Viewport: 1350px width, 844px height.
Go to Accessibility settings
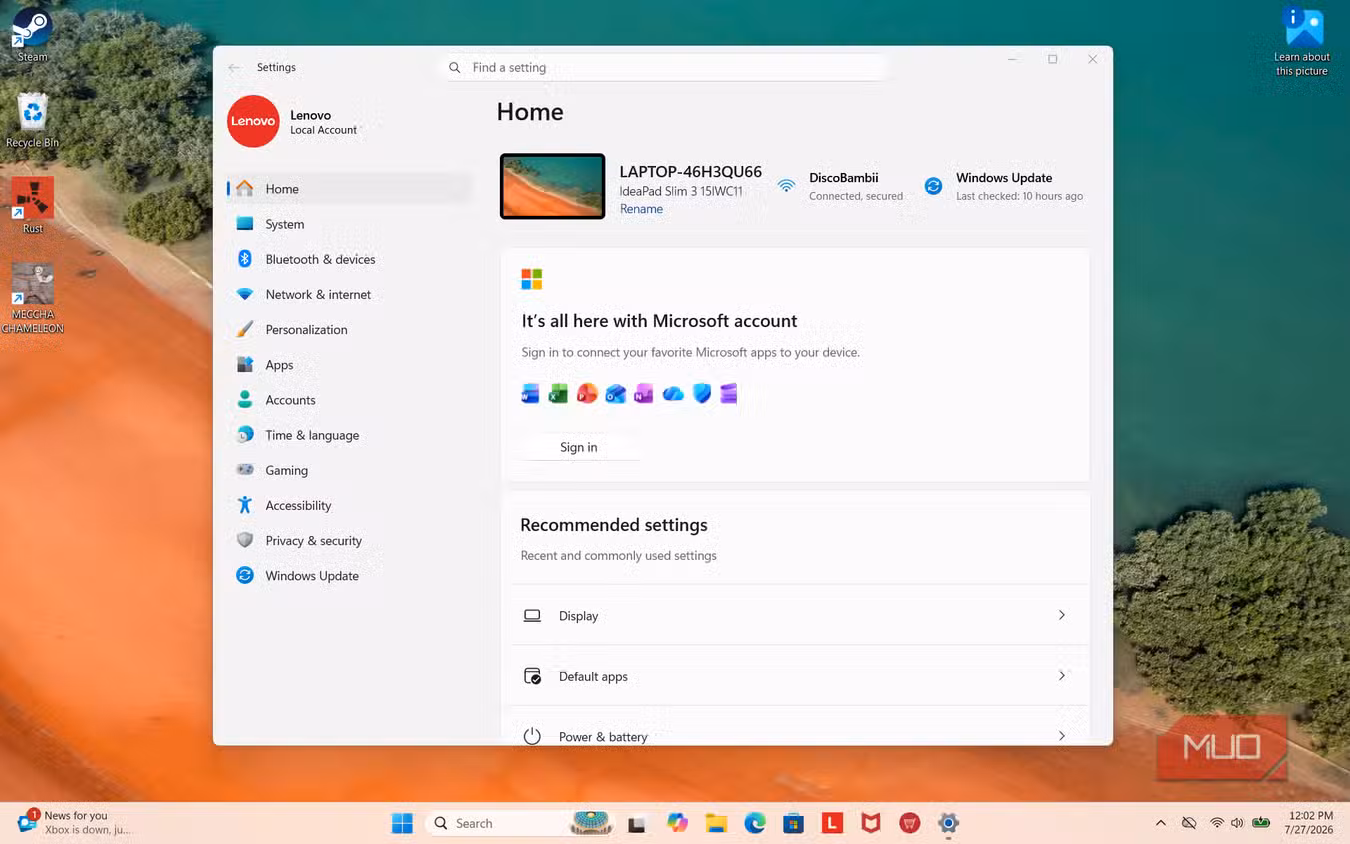(x=298, y=505)
